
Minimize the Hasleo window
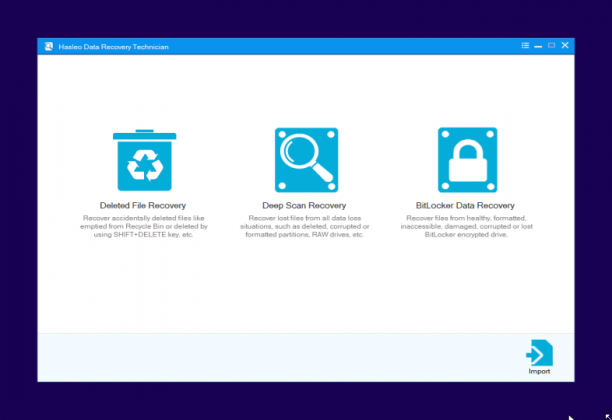(538, 46)
